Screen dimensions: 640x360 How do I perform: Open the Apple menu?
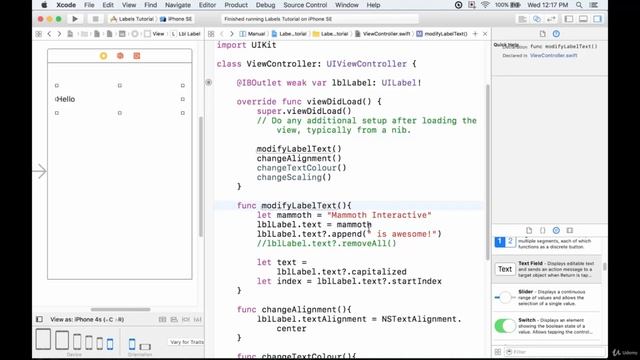44,5
